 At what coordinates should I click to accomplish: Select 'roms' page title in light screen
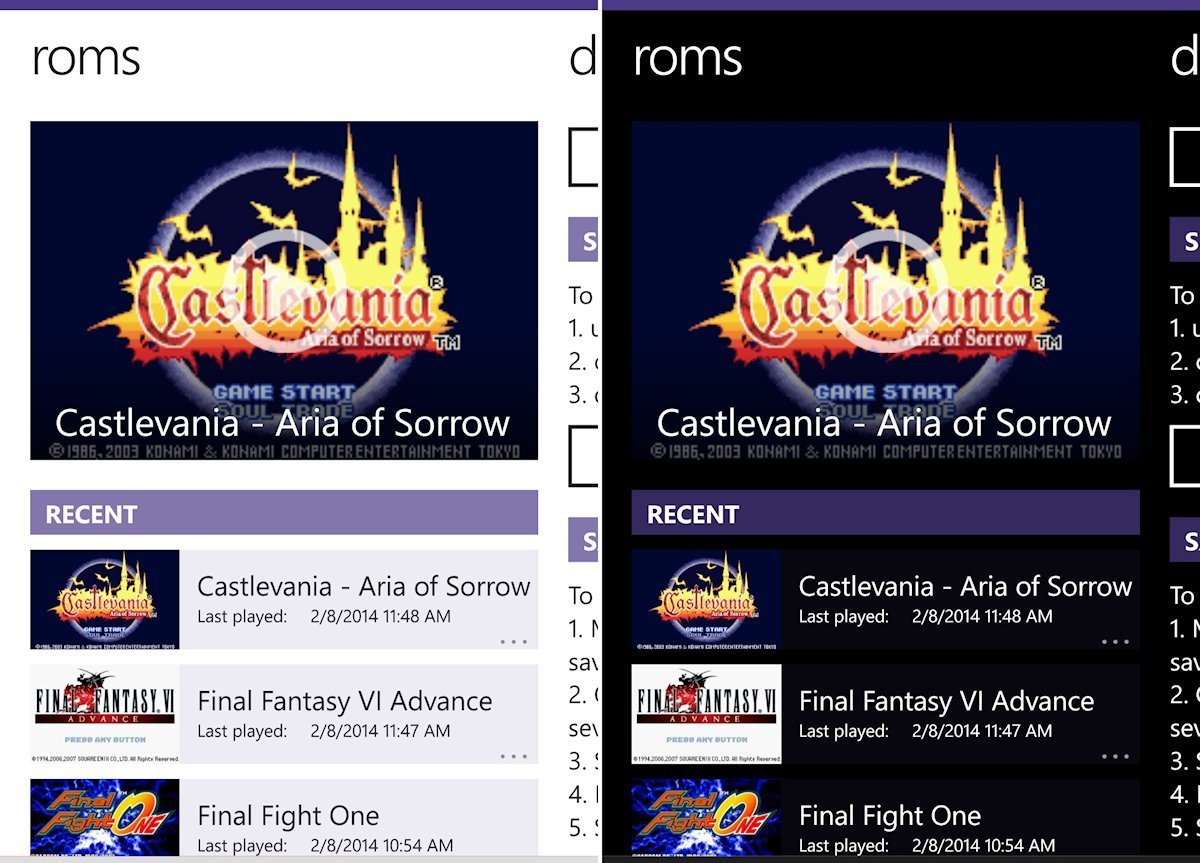(x=86, y=58)
